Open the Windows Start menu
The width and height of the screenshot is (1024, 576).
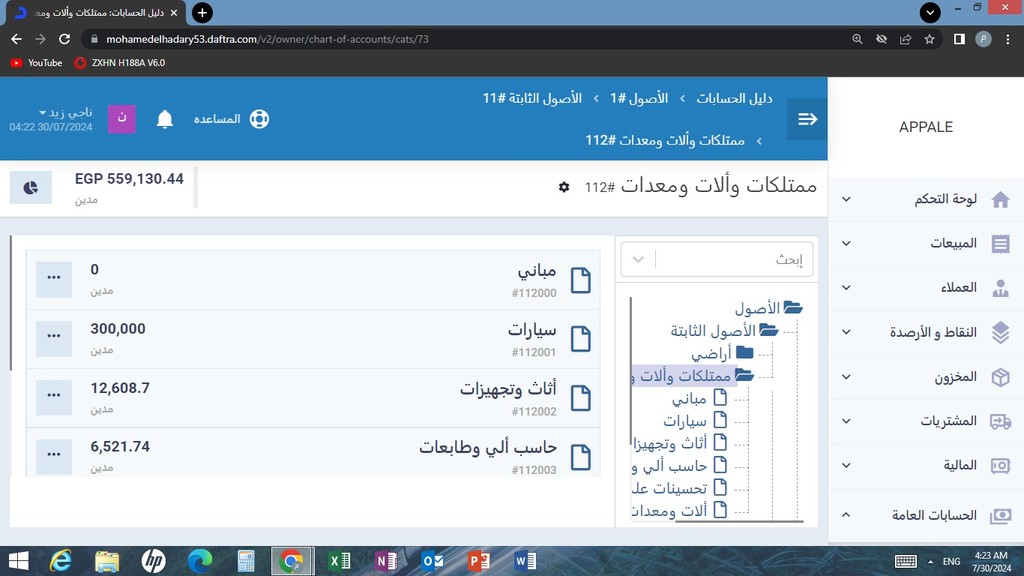(18, 561)
